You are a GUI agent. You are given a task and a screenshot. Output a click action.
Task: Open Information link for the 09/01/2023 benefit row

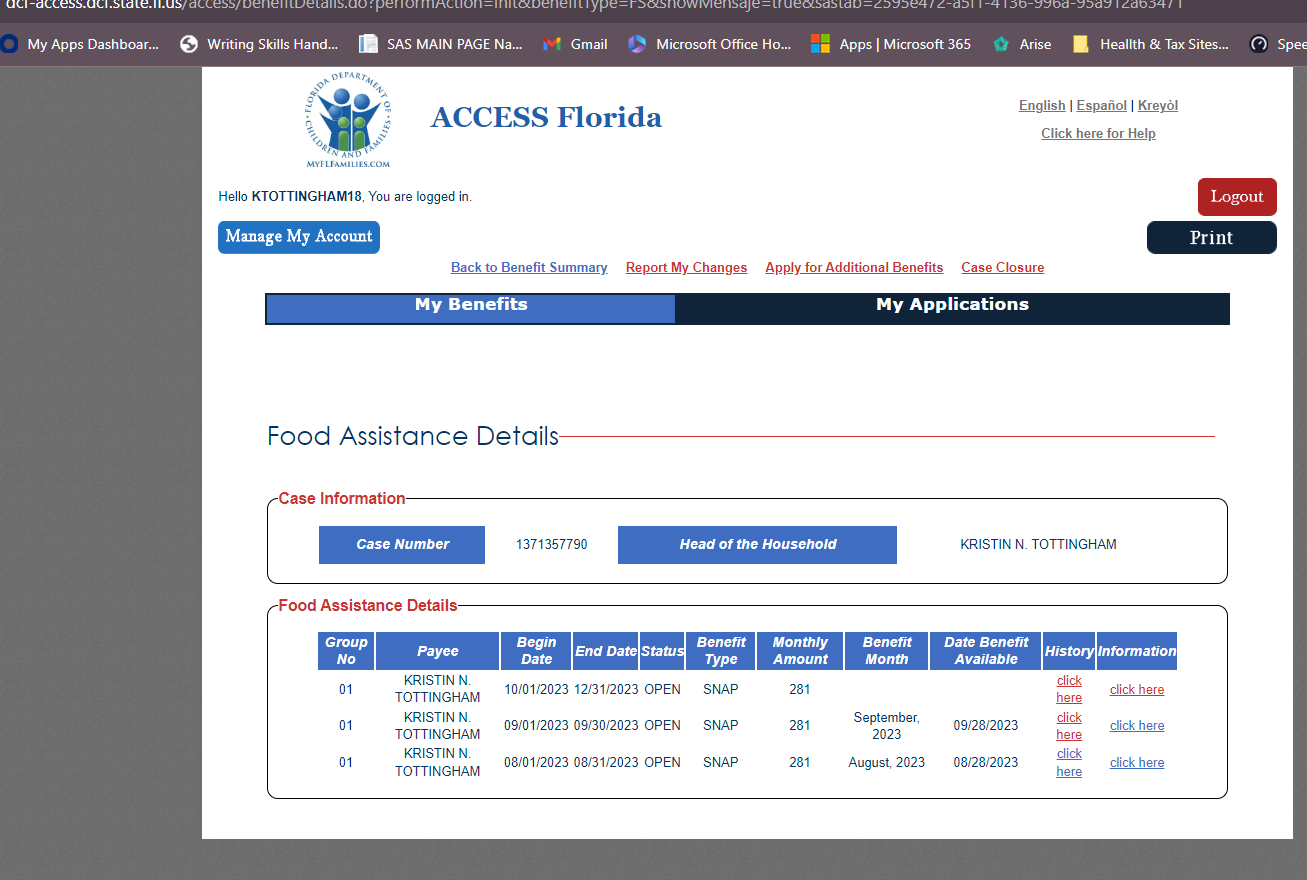(1137, 726)
